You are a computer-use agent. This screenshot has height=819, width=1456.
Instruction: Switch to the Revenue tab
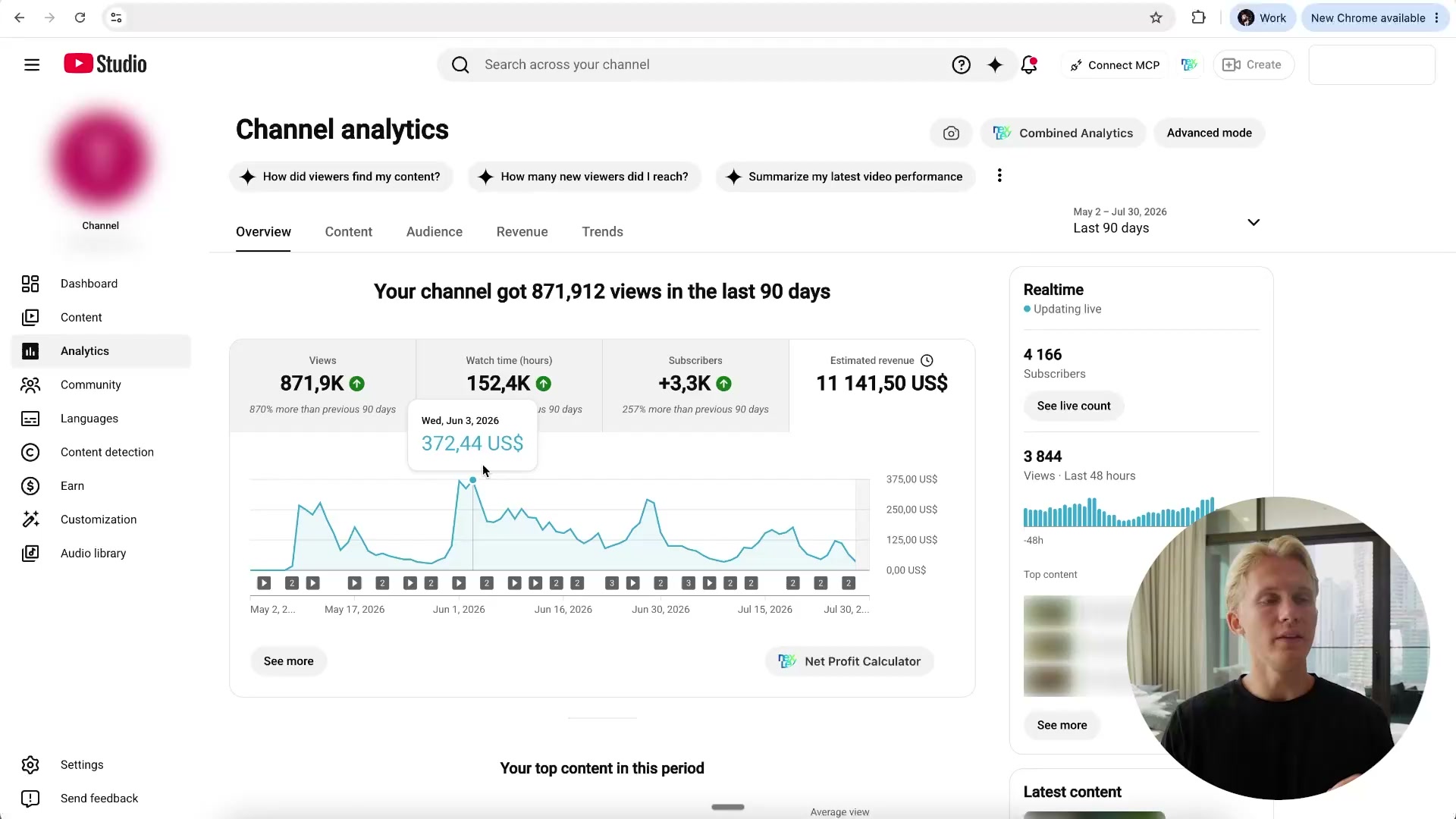(522, 232)
